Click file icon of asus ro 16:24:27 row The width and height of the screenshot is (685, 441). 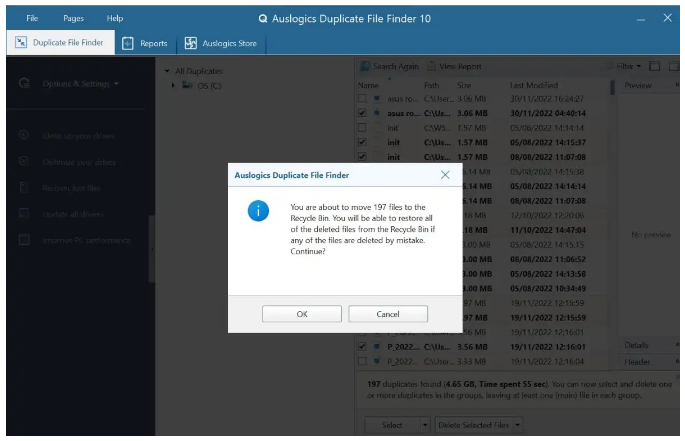[377, 99]
